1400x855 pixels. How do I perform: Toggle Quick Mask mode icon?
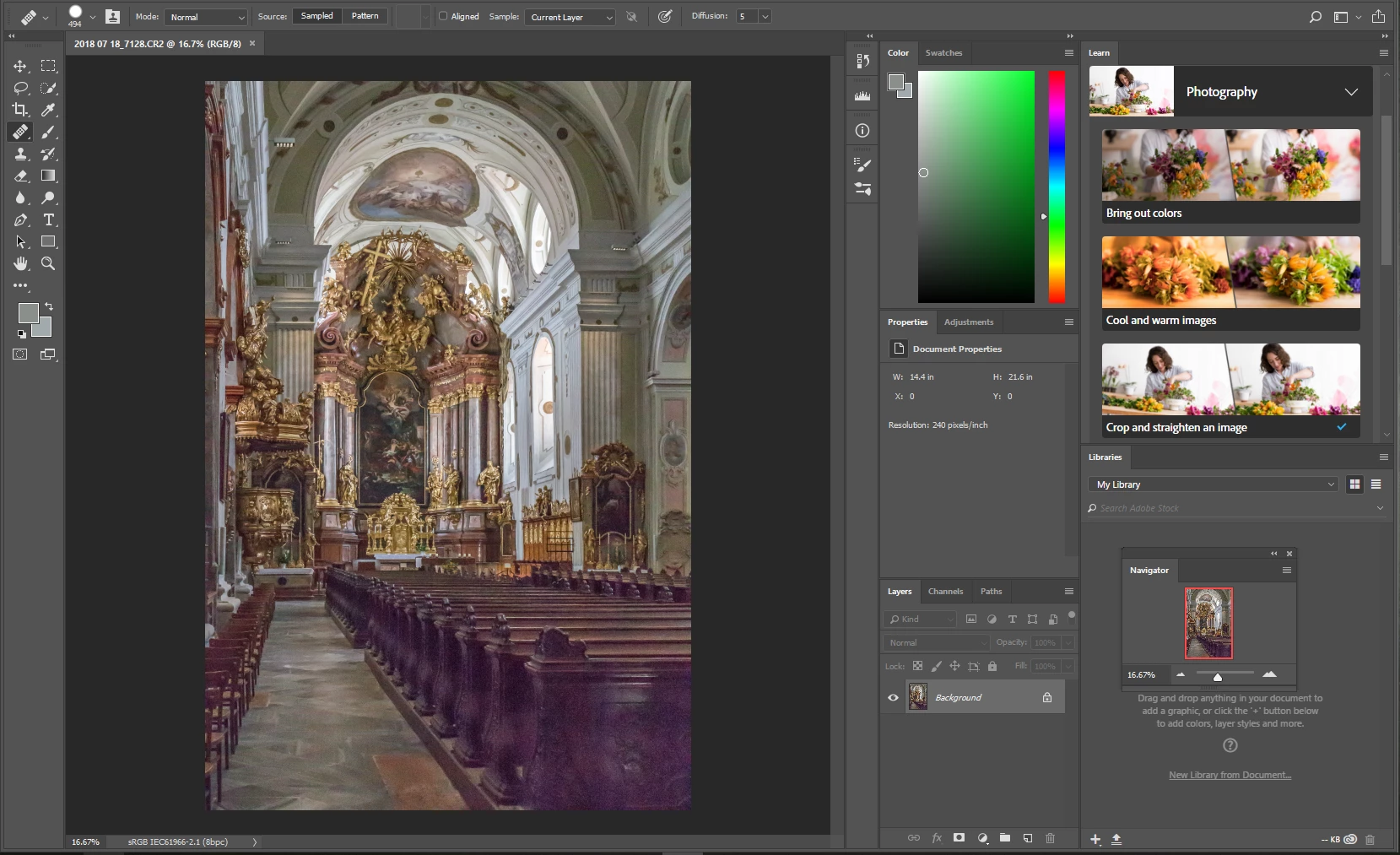pos(20,354)
